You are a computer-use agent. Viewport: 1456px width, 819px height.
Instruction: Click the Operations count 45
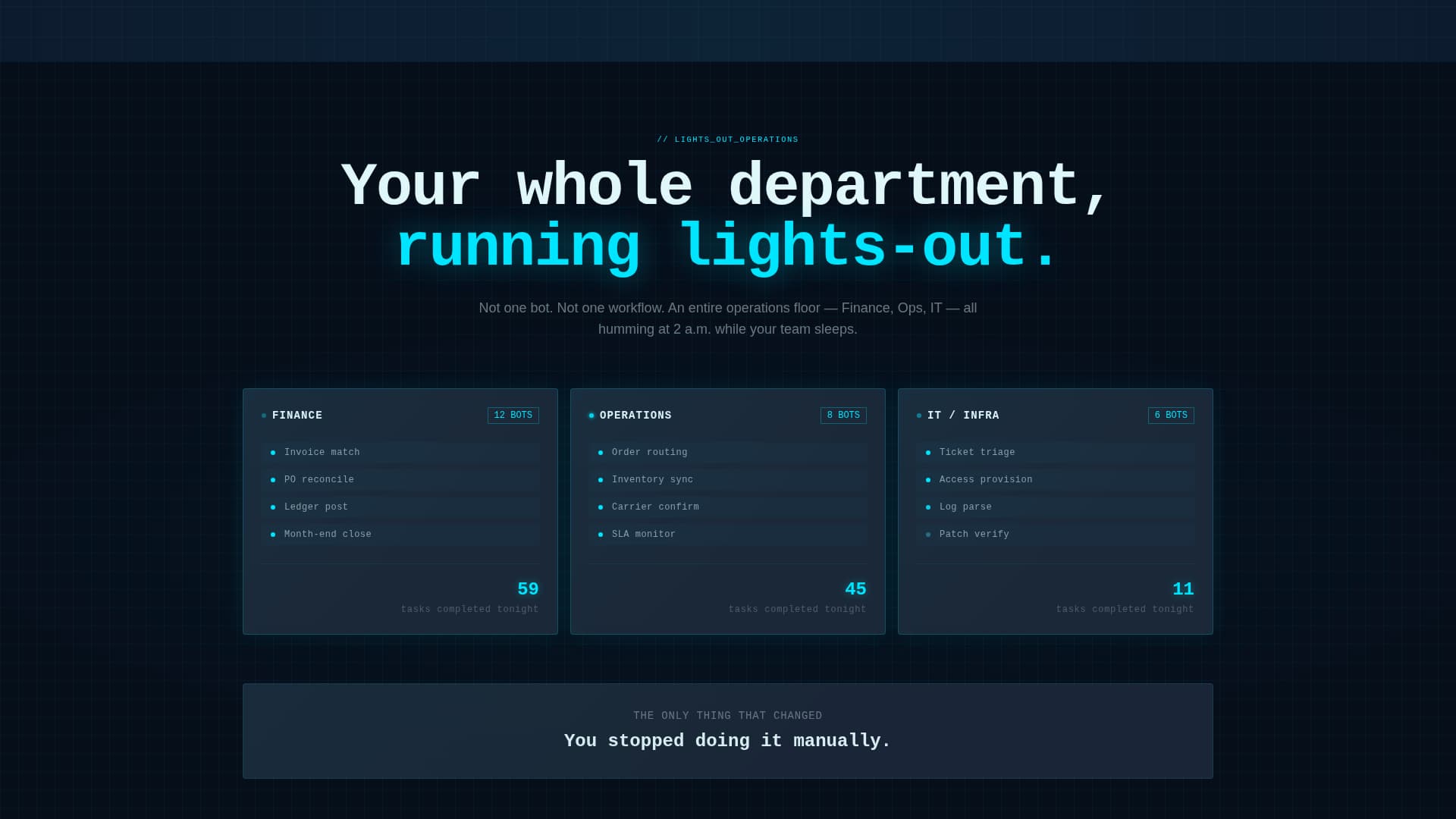pyautogui.click(x=855, y=589)
